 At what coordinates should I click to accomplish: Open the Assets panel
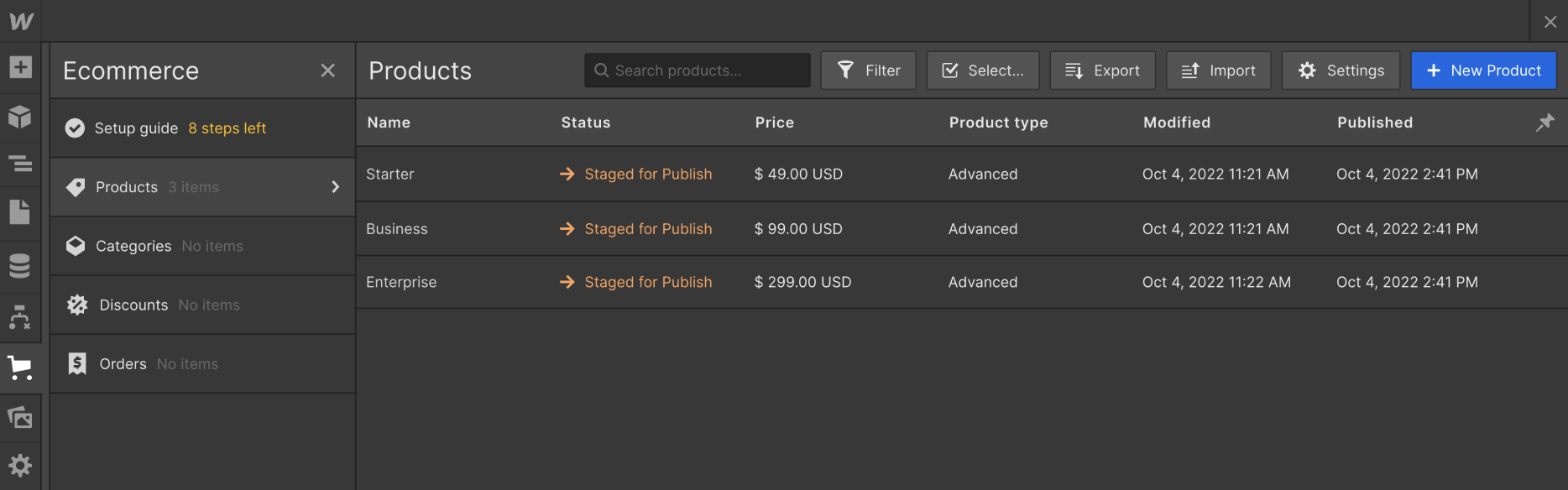pyautogui.click(x=21, y=417)
